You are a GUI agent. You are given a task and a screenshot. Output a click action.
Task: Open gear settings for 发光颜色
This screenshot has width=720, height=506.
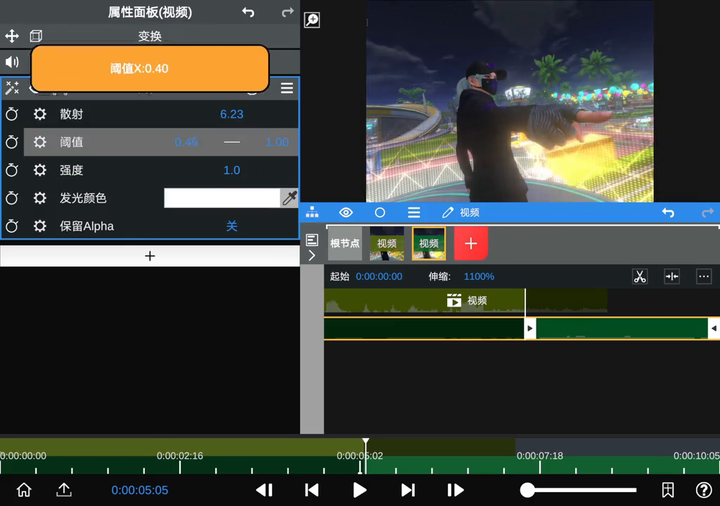coord(40,198)
